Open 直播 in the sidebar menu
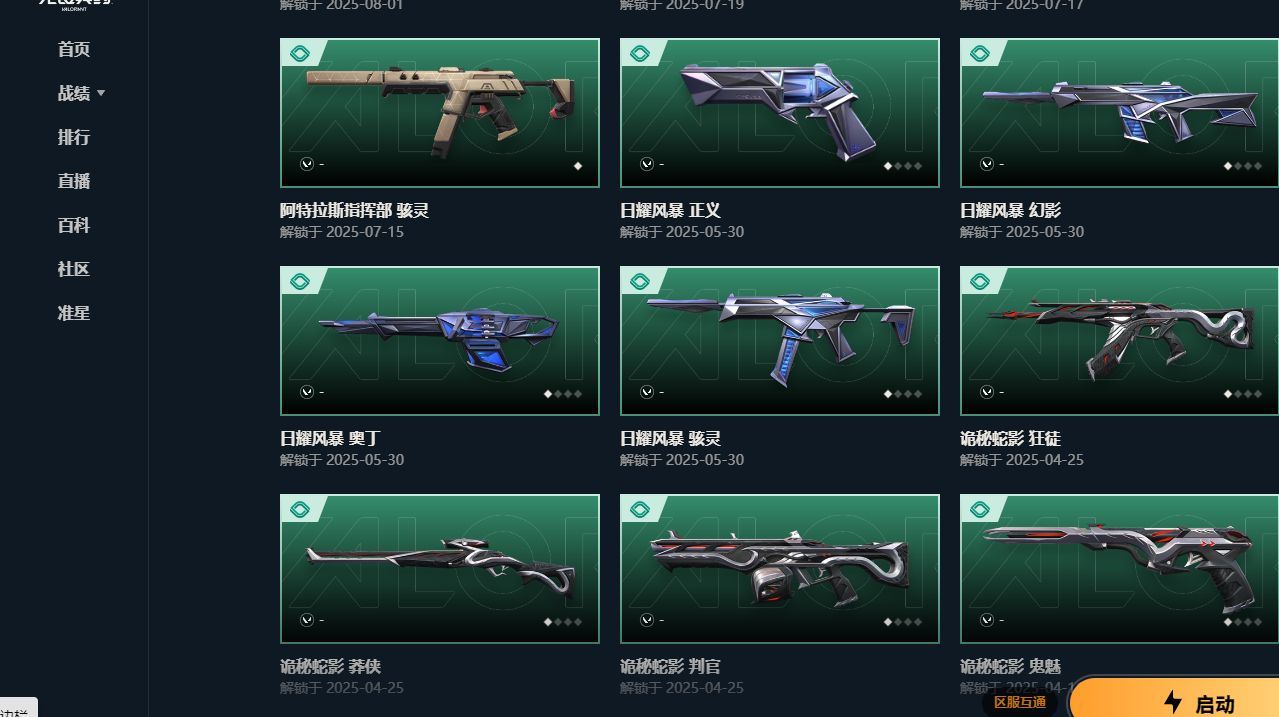 coord(74,181)
